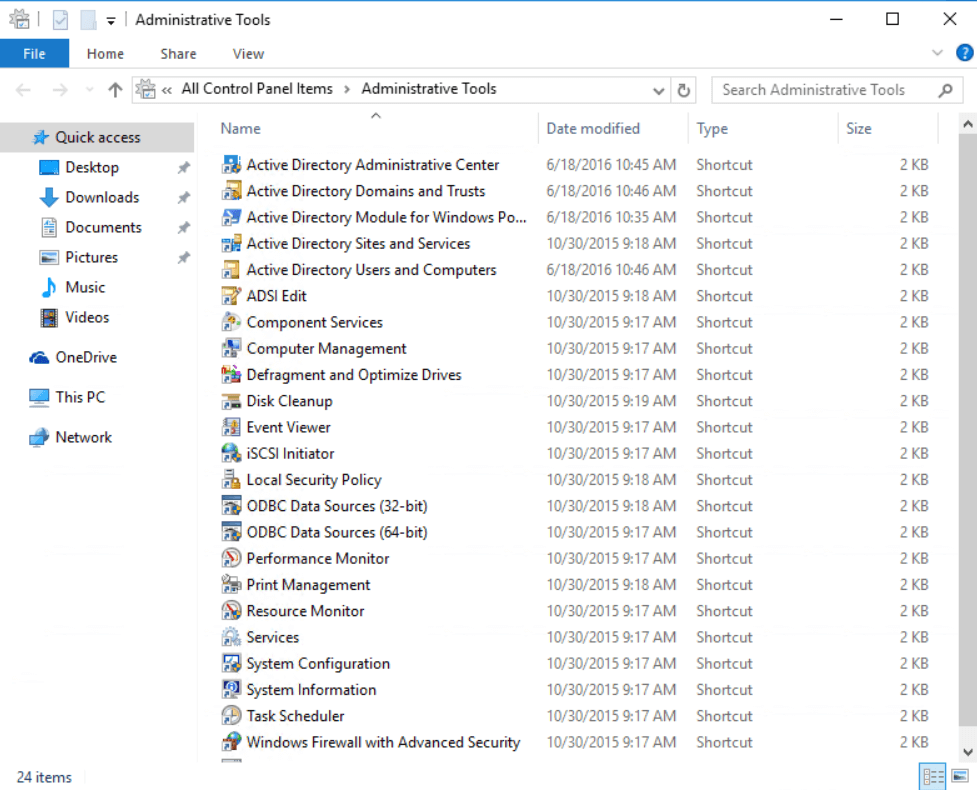Switch to large thumbnails view

coord(960,776)
